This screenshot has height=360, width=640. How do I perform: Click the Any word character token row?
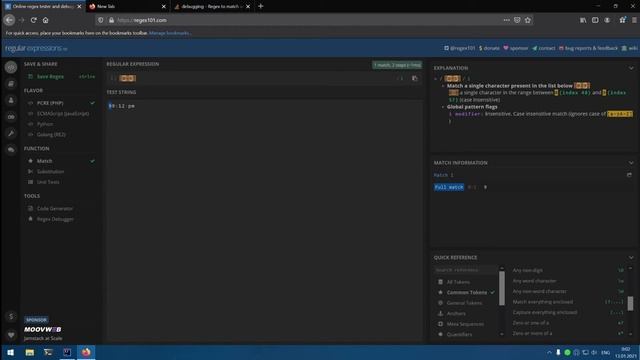point(568,281)
